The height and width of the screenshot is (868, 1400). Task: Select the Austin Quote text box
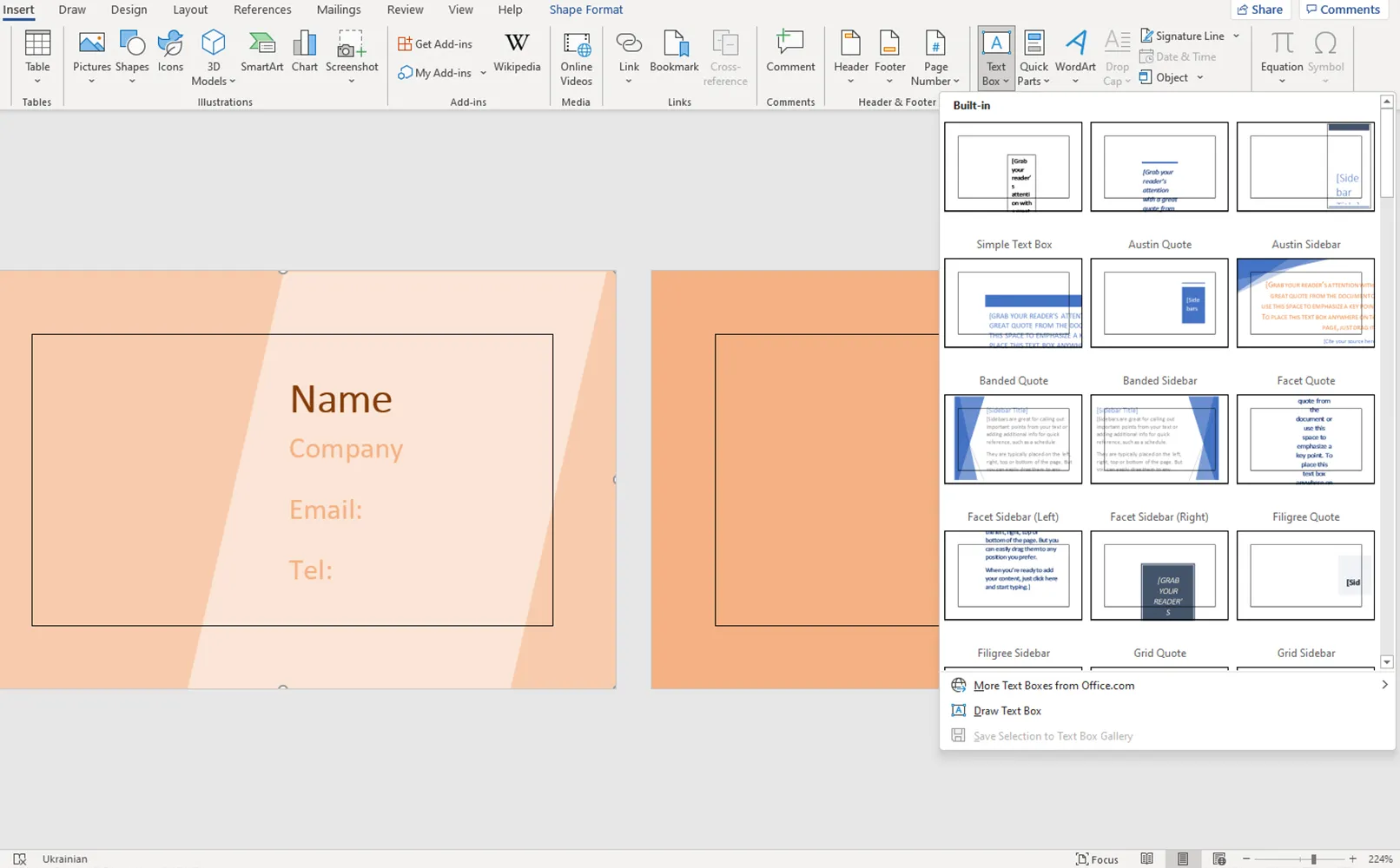1159,167
